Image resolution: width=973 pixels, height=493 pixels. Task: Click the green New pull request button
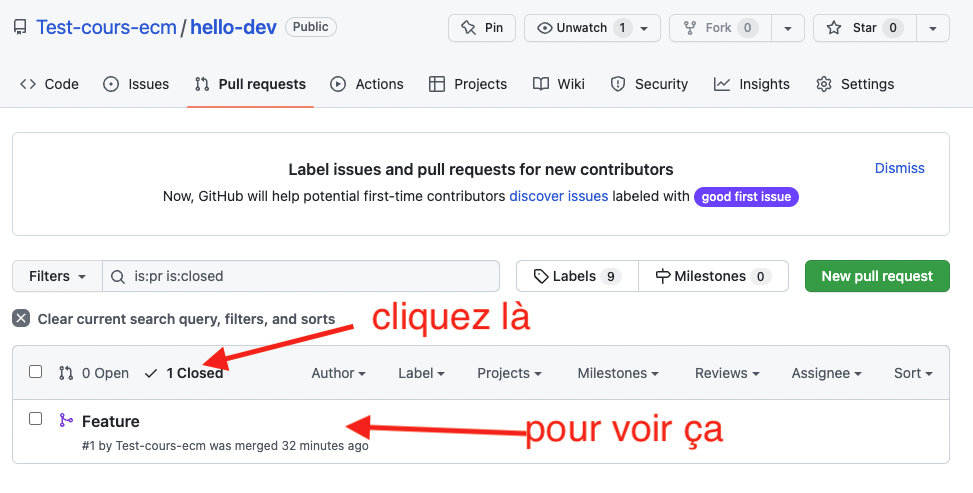point(876,276)
